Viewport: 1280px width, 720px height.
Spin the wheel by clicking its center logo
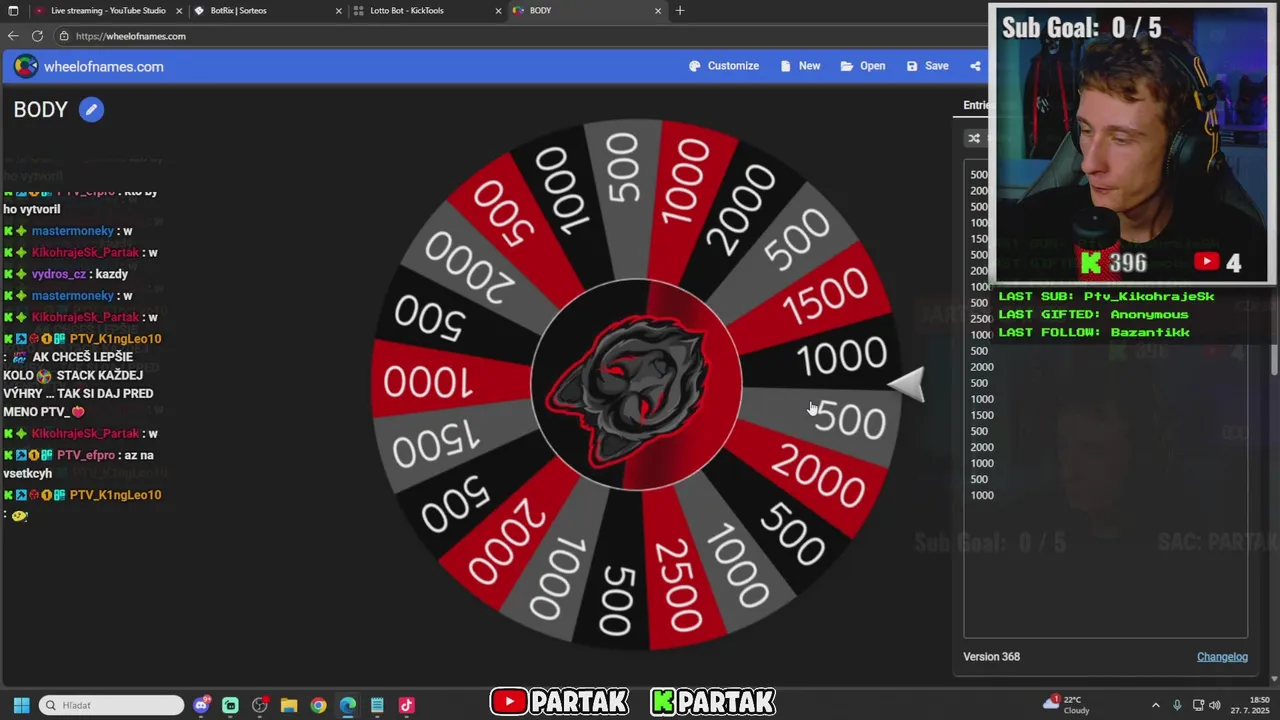click(636, 385)
